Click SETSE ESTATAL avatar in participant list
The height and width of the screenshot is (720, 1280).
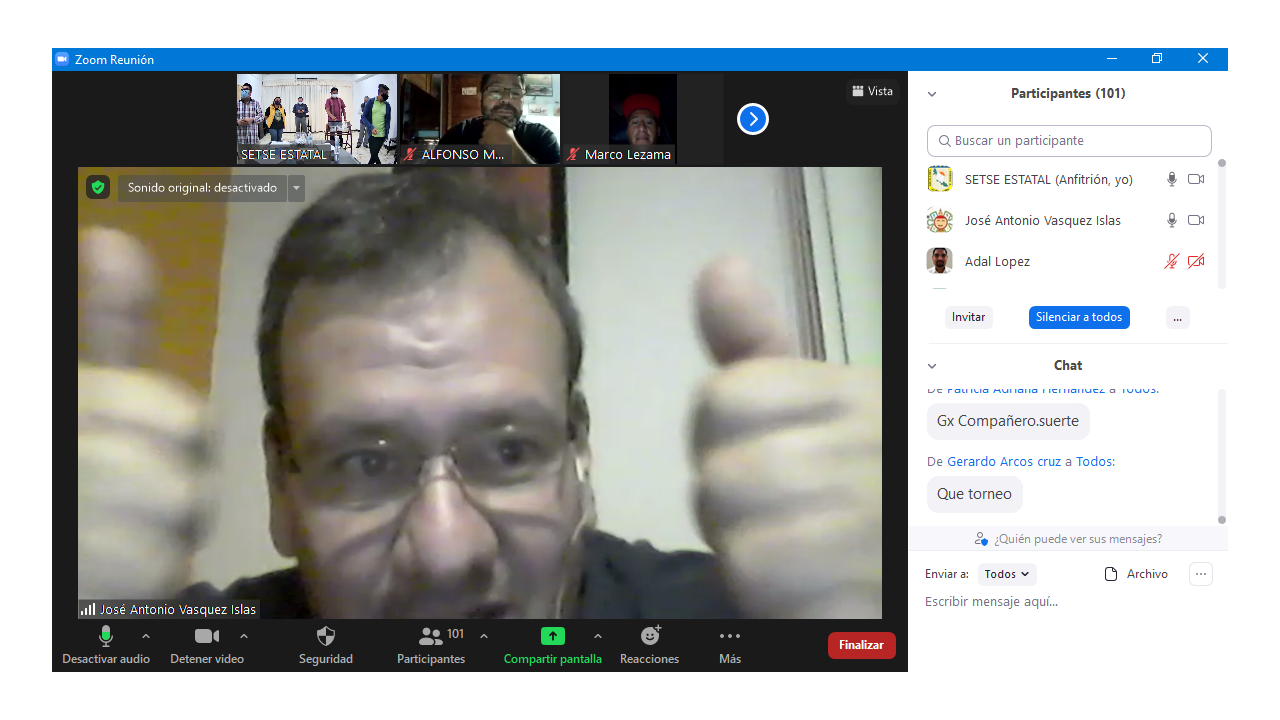point(939,179)
